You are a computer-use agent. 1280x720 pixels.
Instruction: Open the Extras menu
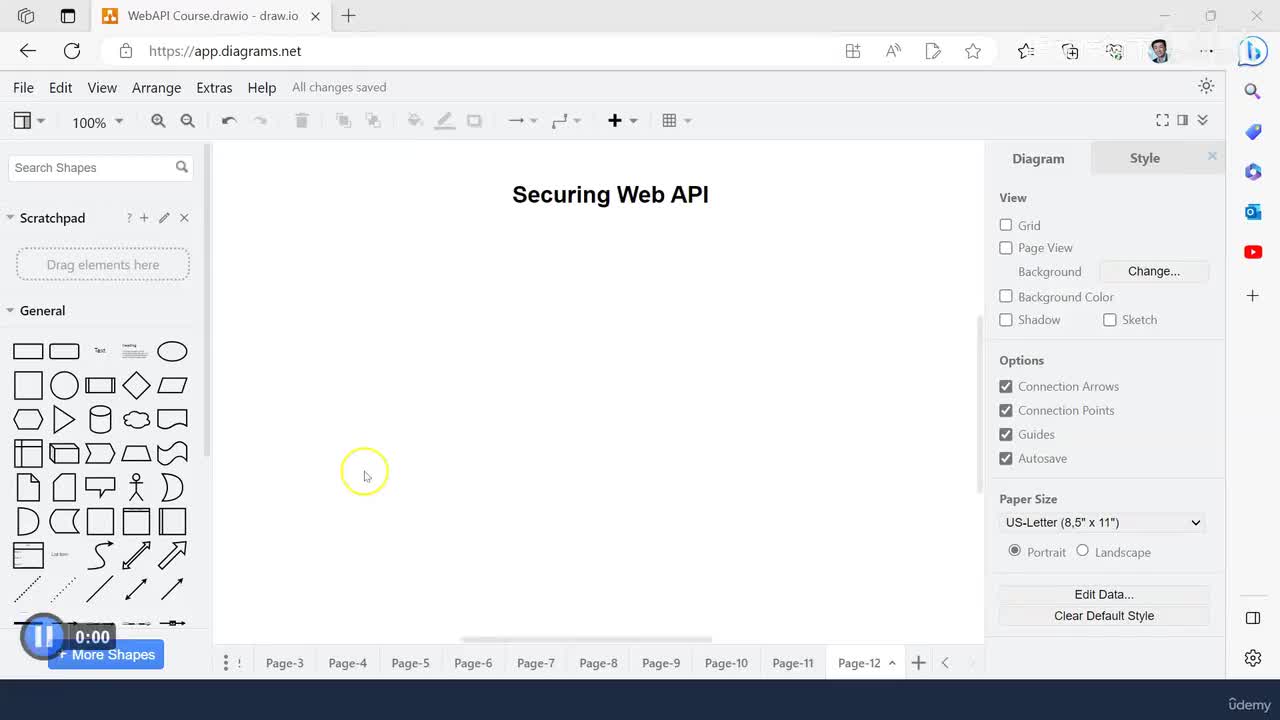click(x=214, y=88)
